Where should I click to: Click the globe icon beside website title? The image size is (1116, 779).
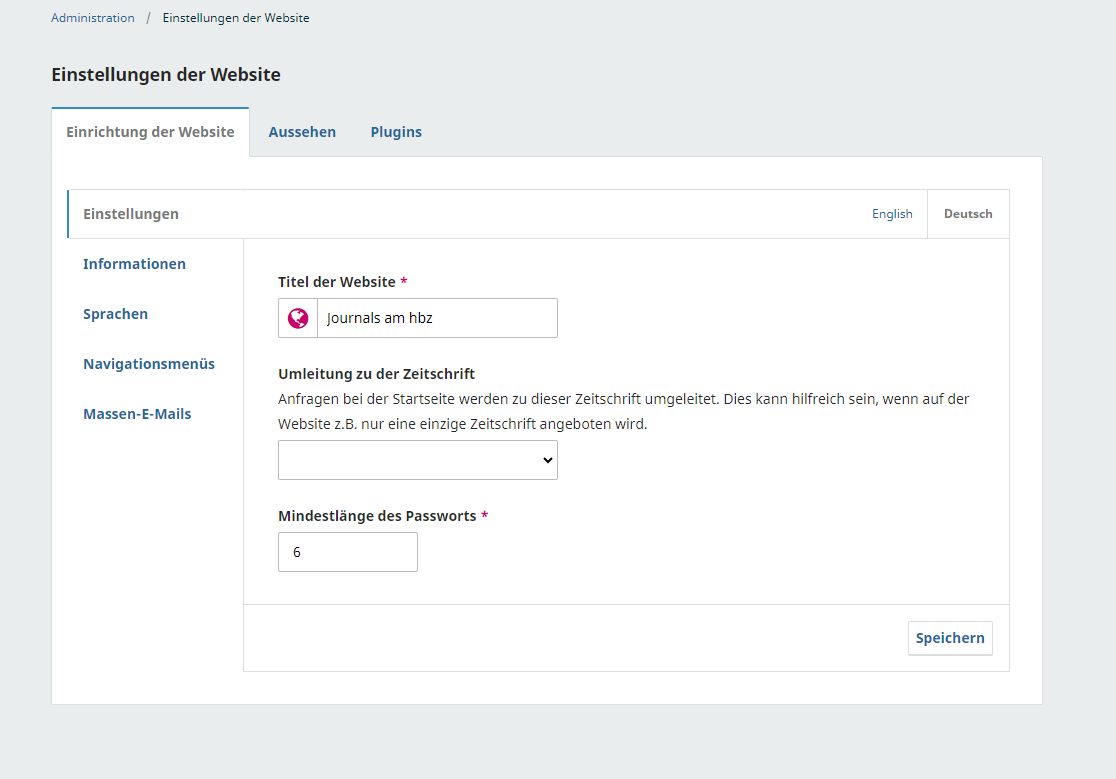298,318
